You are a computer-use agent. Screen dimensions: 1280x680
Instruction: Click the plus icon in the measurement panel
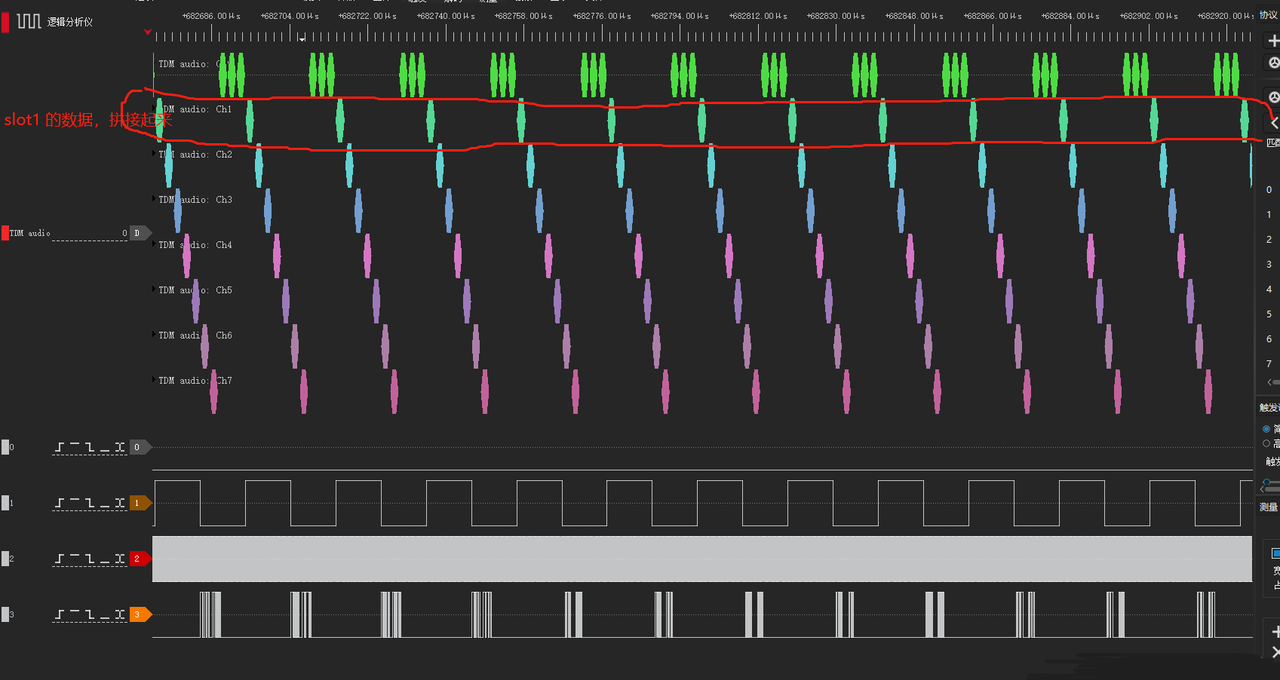pyautogui.click(x=1274, y=632)
